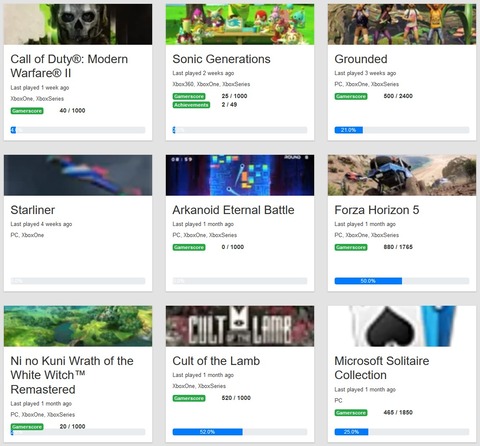Click the Gamerscore badge on Arkanoid card
This screenshot has width=480, height=446.
(x=189, y=247)
